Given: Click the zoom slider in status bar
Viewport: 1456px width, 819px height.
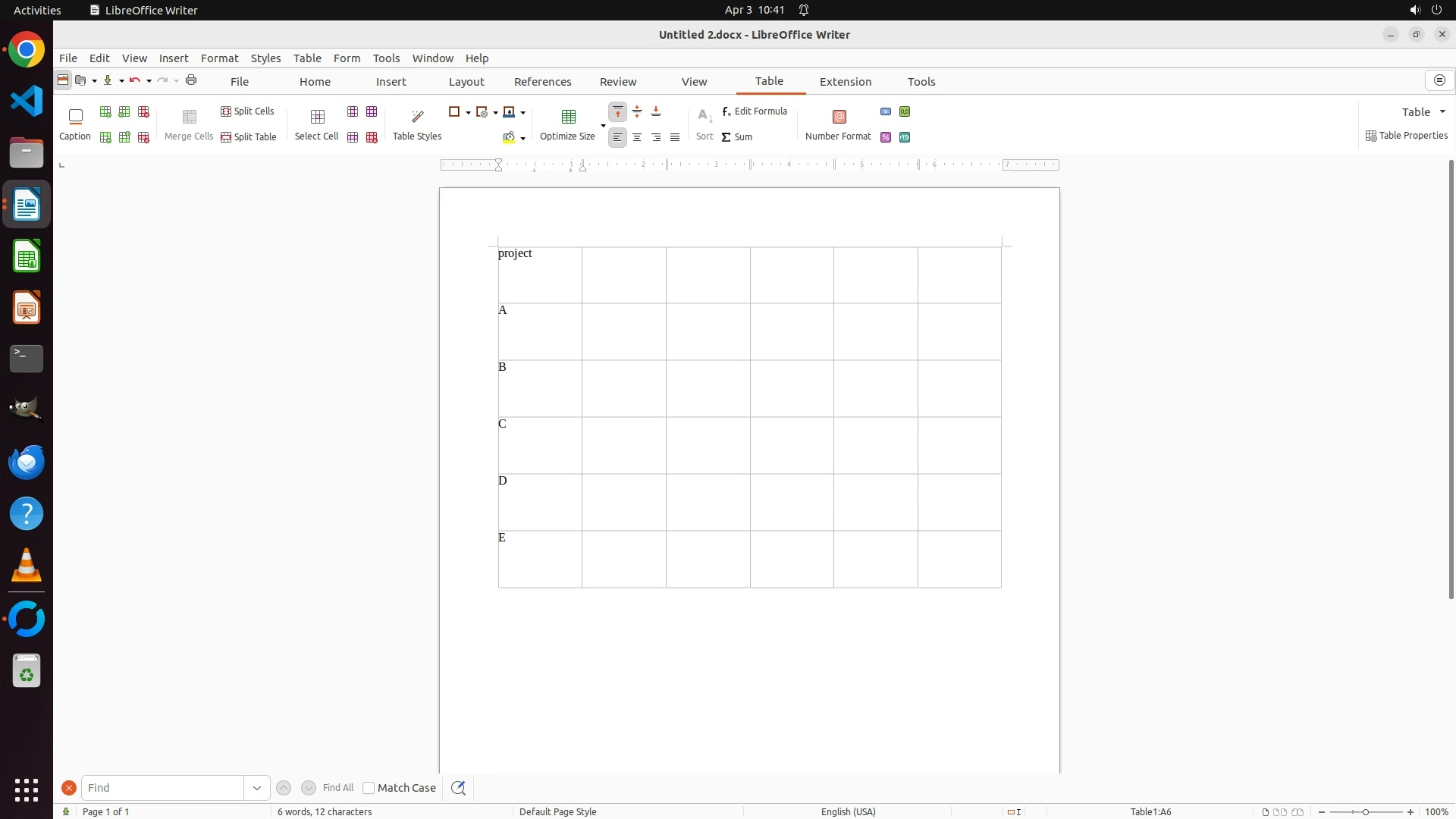Looking at the screenshot, I should [1365, 812].
